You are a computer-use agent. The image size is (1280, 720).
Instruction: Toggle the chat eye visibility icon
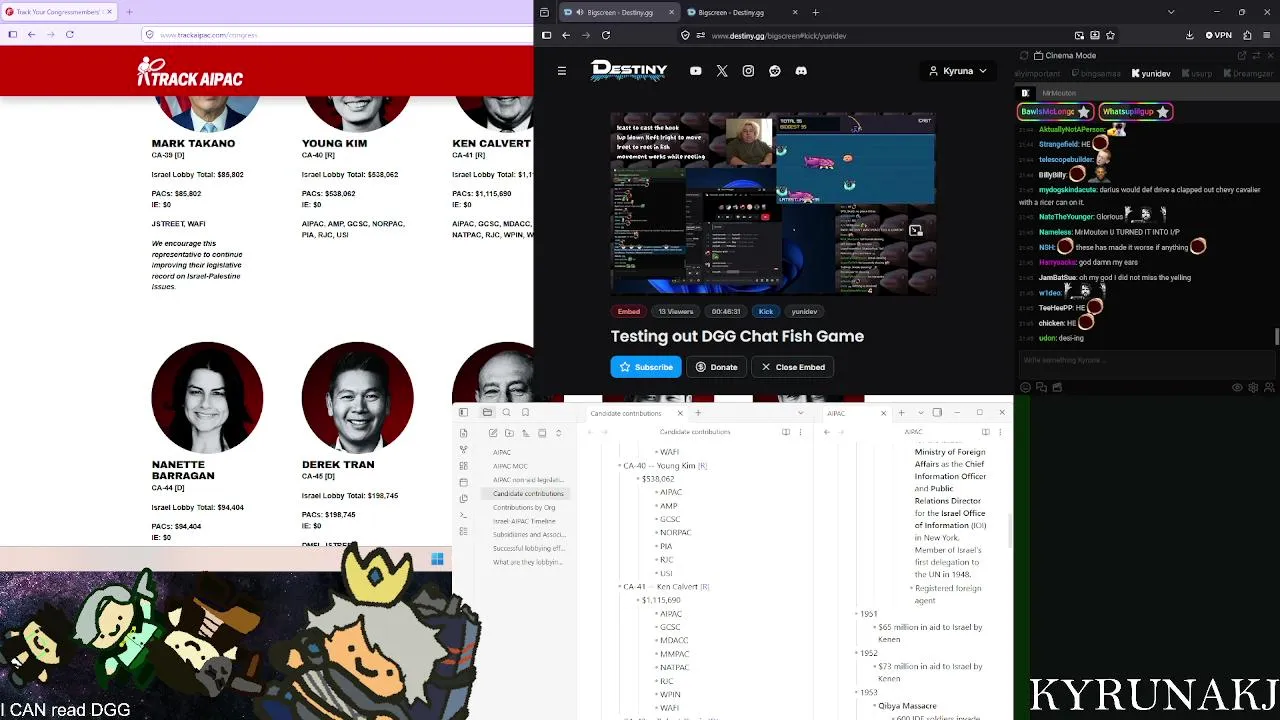tap(1237, 388)
